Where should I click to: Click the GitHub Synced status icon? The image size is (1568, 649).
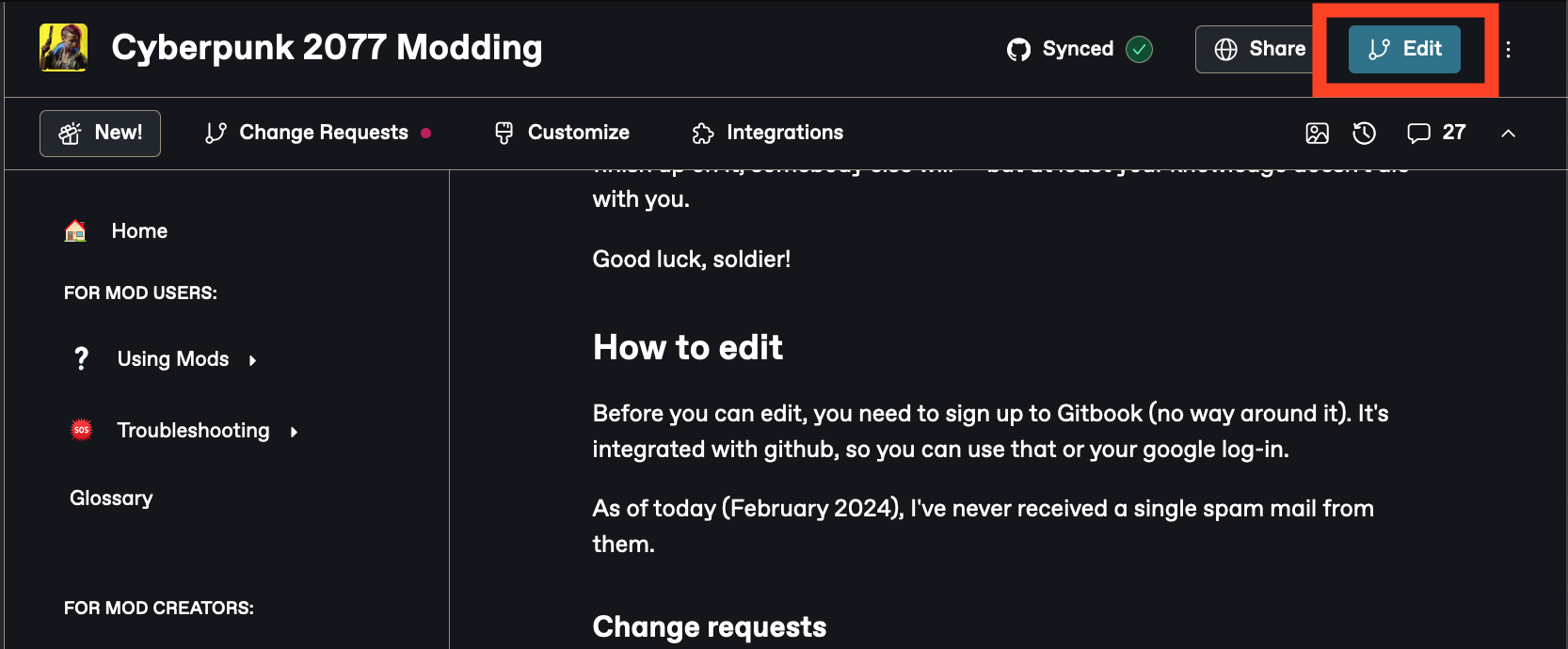tap(1018, 49)
